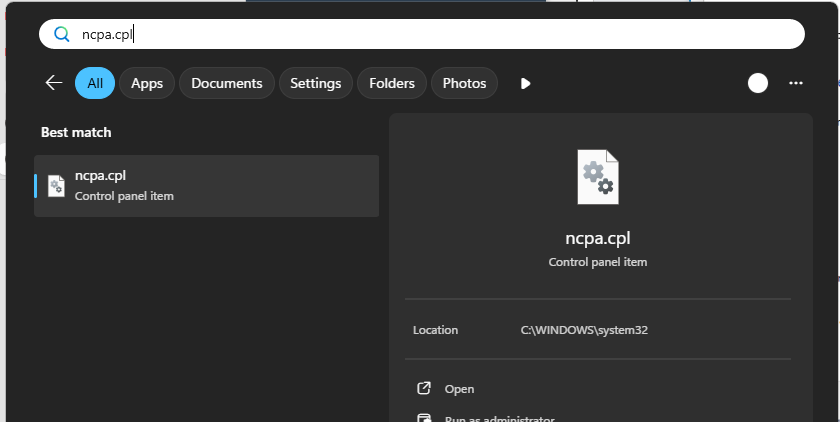This screenshot has width=840, height=422.
Task: Open the ncpa.cpl best match result
Action: tap(206, 186)
